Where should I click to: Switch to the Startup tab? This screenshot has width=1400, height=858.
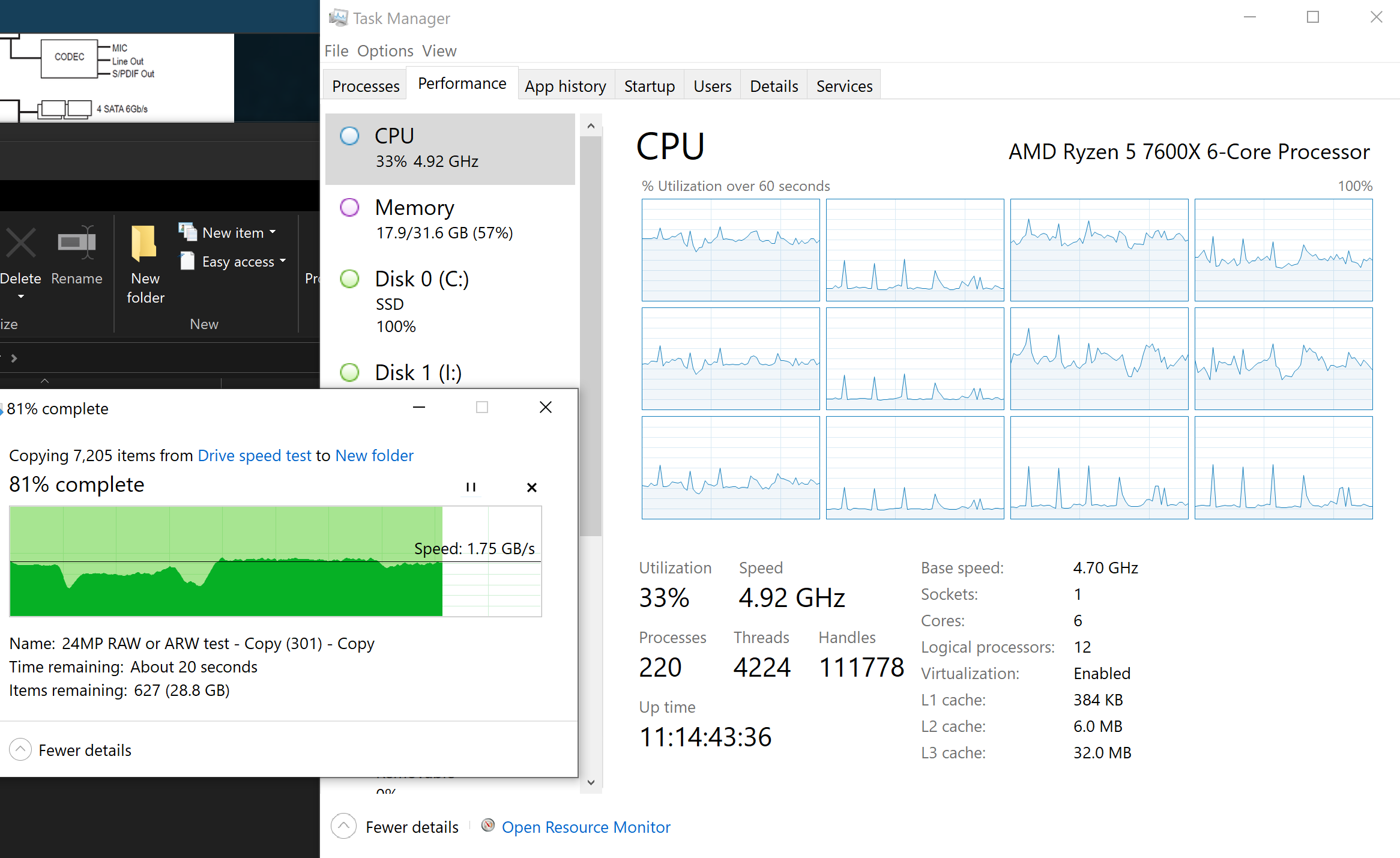[649, 86]
